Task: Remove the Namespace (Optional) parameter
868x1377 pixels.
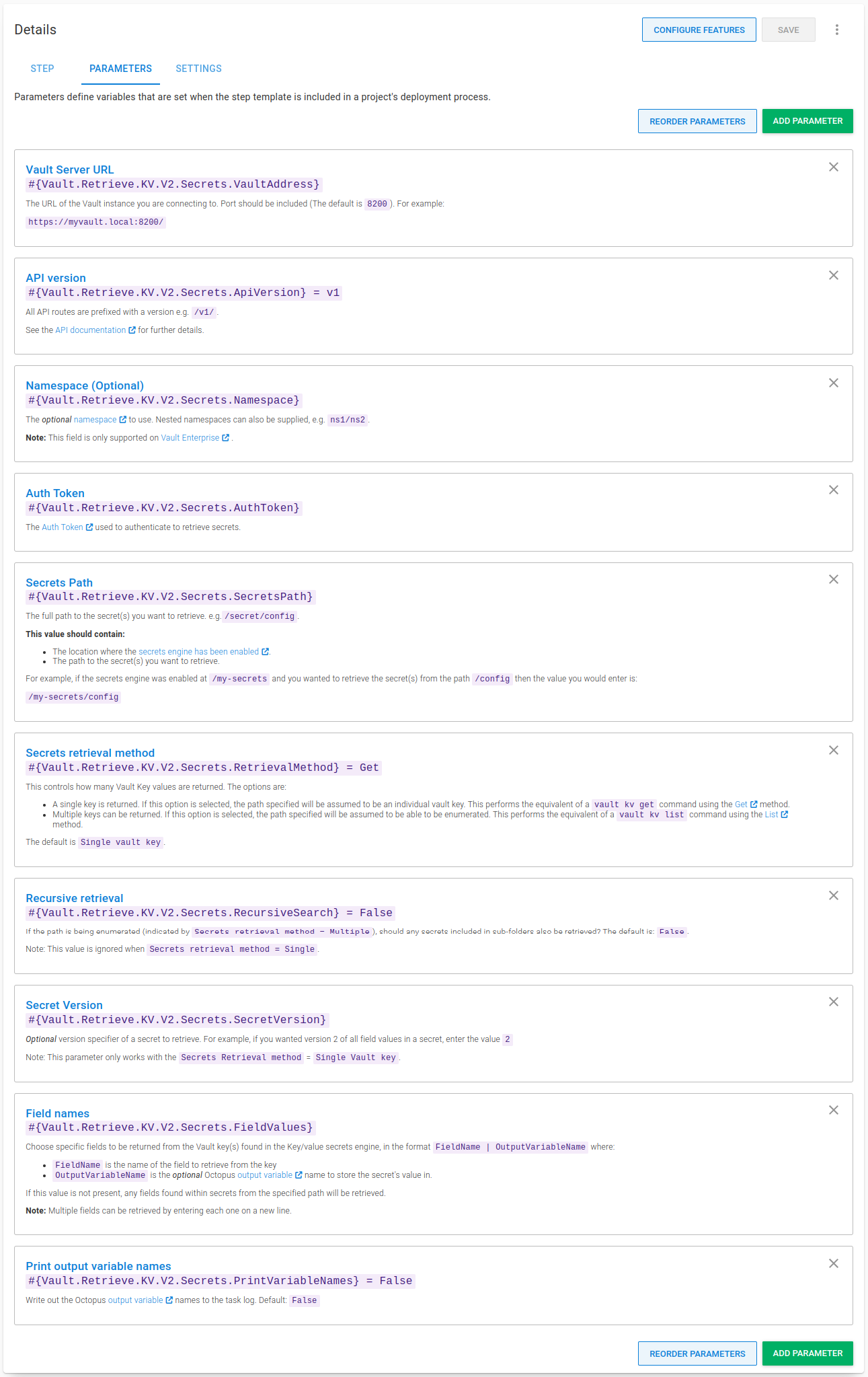Action: pyautogui.click(x=834, y=383)
